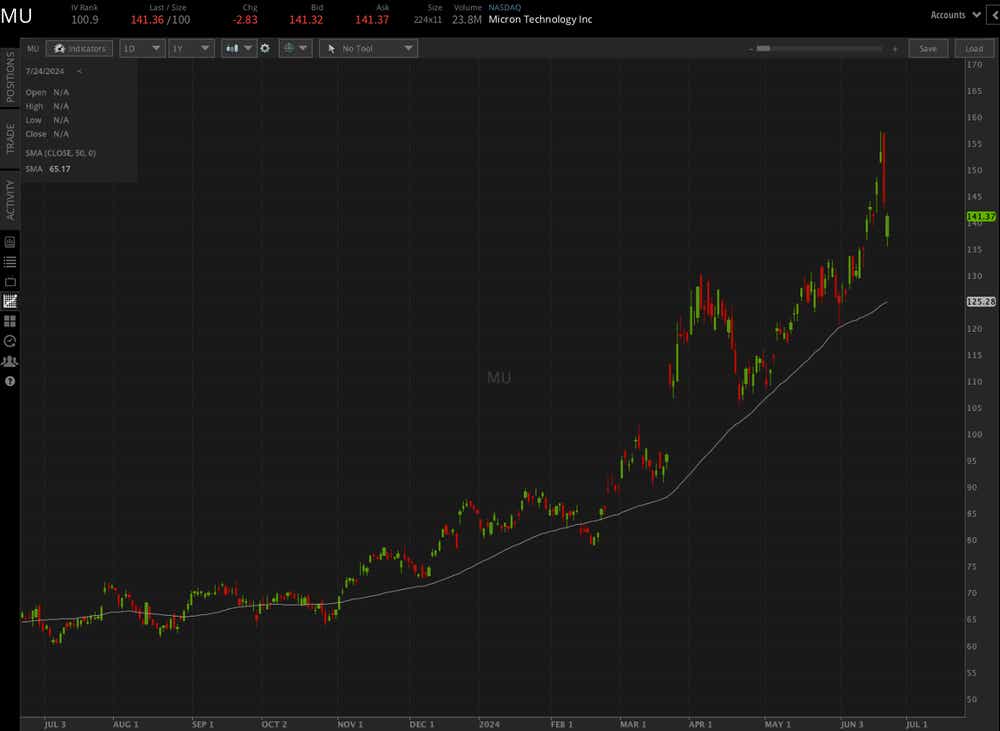This screenshot has width=1000, height=731.
Task: Collapse the OHLC data overlay with the chevron
Action: click(x=79, y=71)
